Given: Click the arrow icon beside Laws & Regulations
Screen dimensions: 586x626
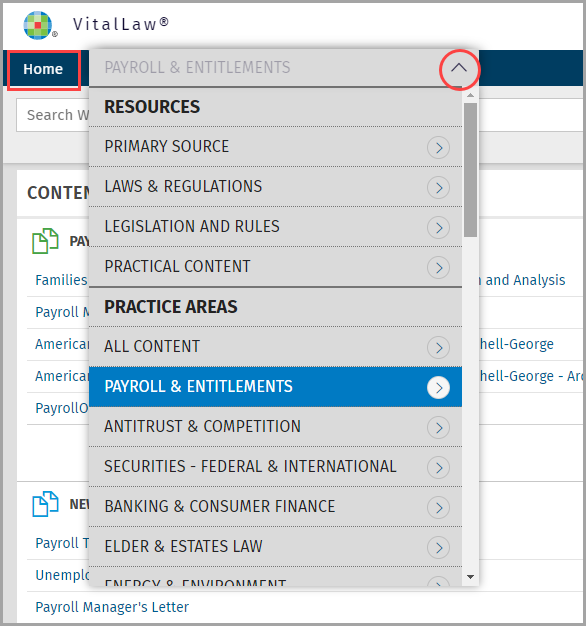Looking at the screenshot, I should point(438,187).
